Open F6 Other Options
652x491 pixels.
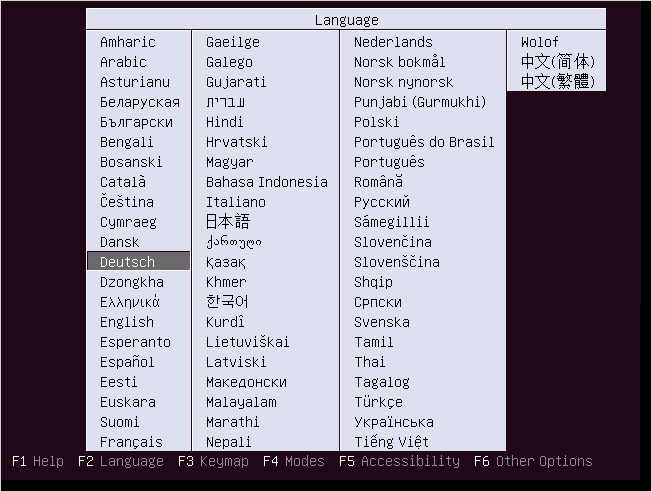click(x=533, y=461)
